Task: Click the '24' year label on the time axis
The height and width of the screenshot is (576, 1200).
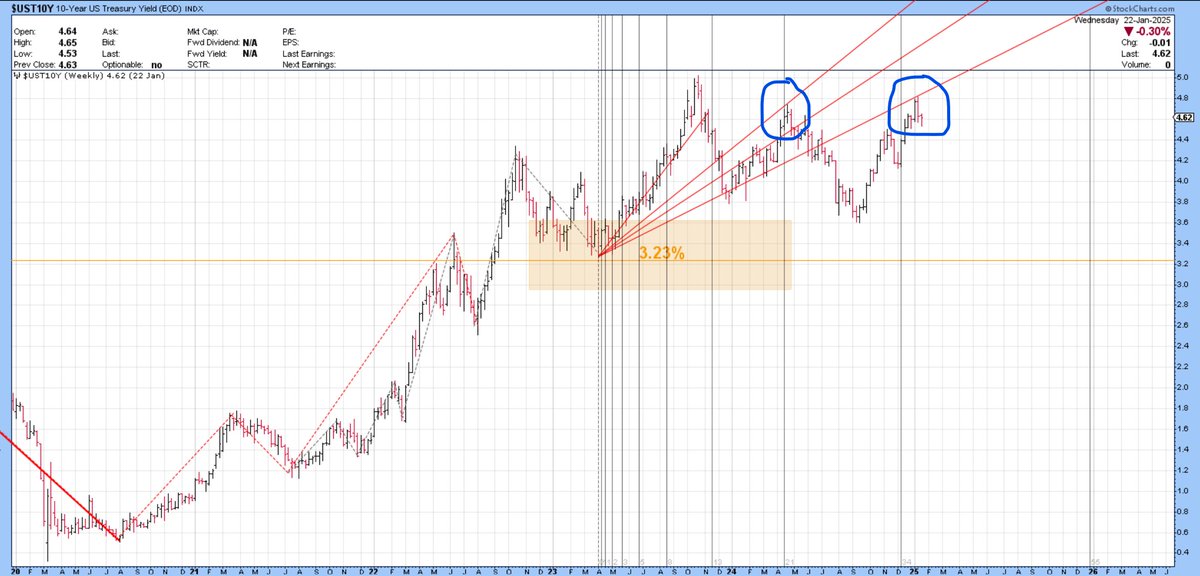Action: pyautogui.click(x=731, y=571)
